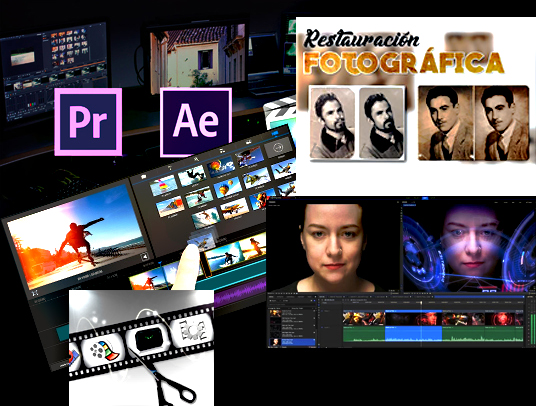
Task: Click the blue hologram face viewer
Action: click(469, 247)
